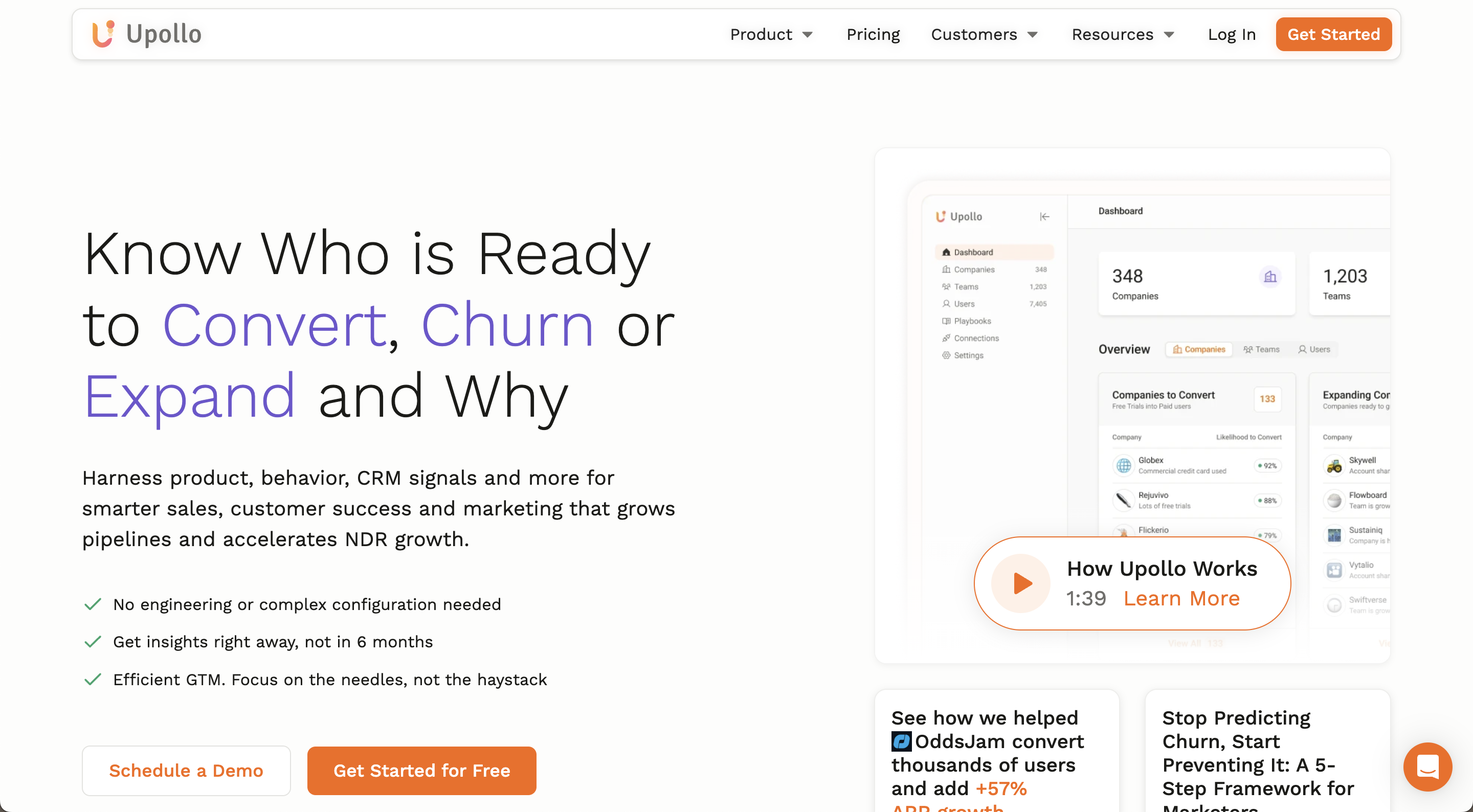Click the Vytalio company icon
This screenshot has width=1473, height=812.
click(x=1334, y=570)
